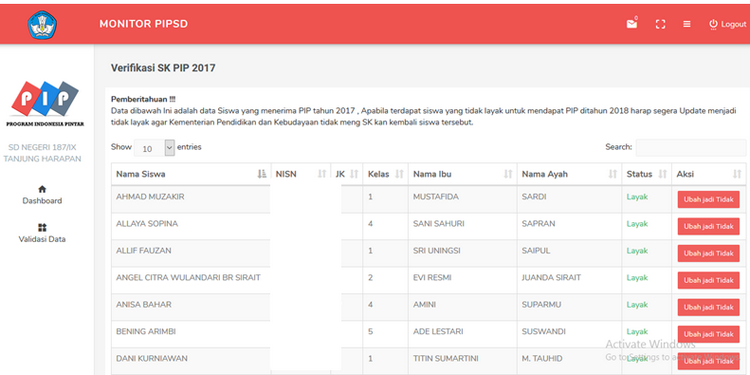Click the Logout power icon

(713, 24)
